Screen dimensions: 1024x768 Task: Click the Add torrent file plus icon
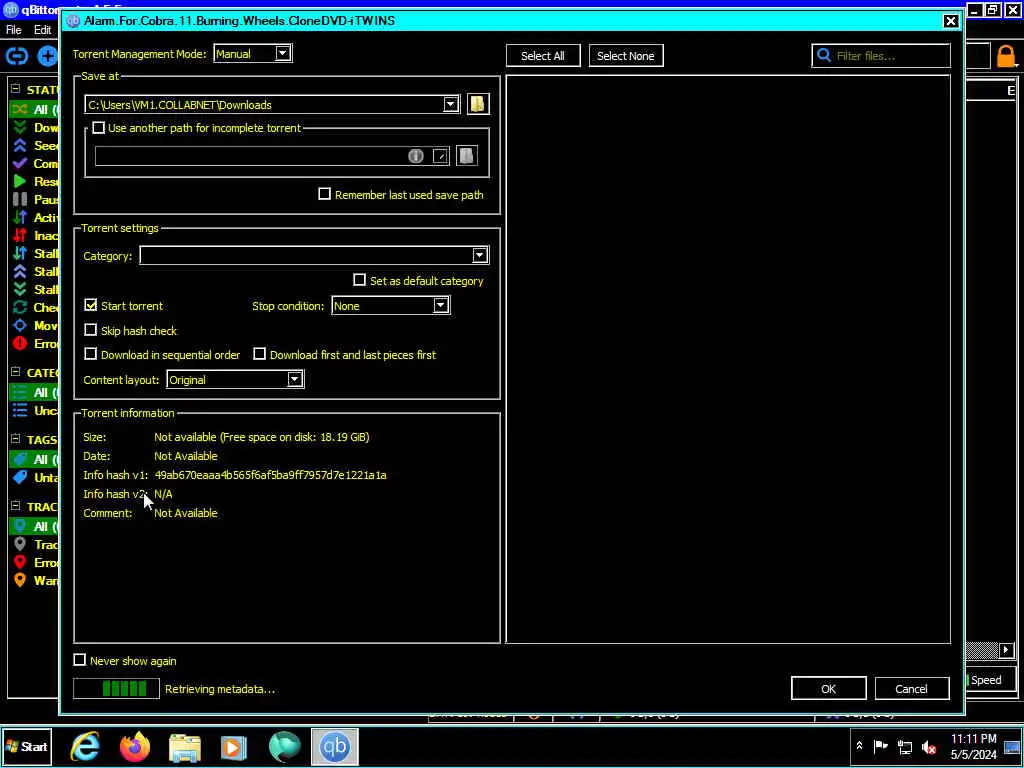47,56
